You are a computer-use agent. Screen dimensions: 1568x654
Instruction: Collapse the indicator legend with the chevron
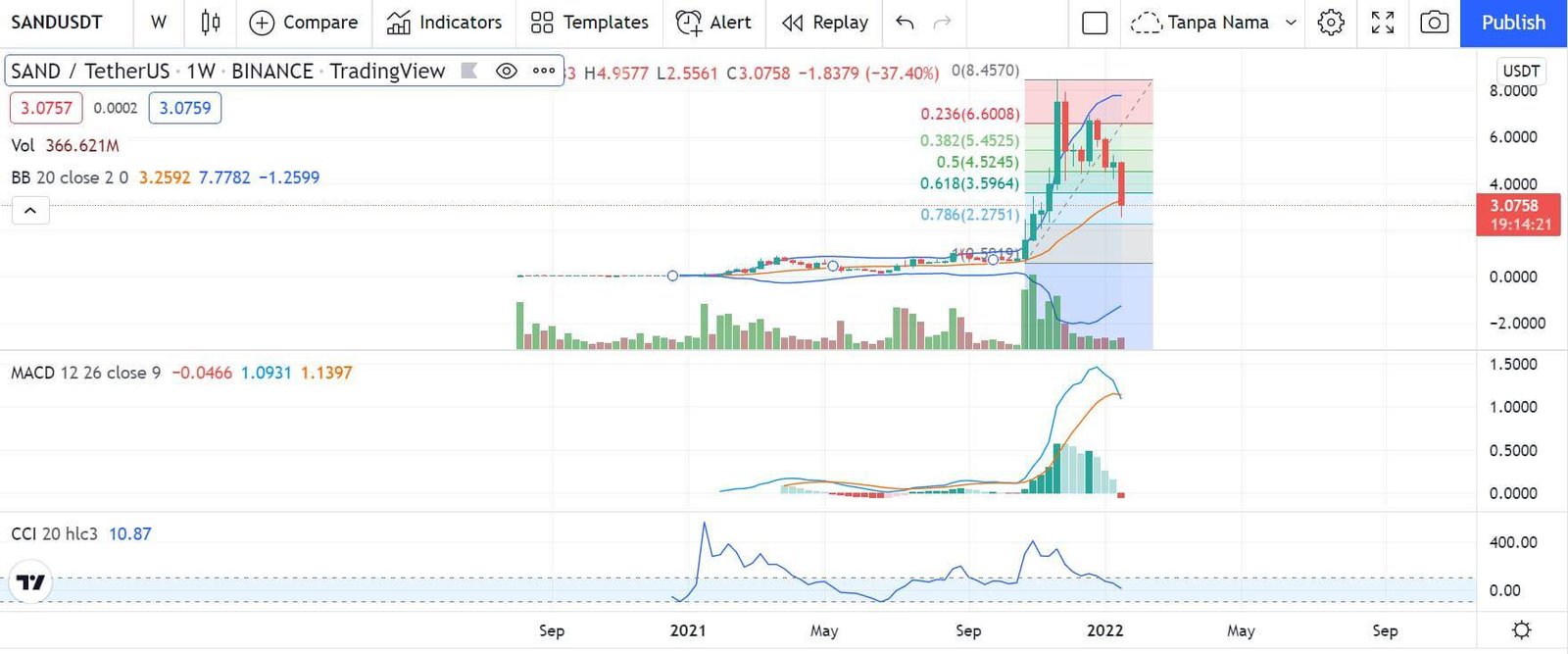pos(30,210)
